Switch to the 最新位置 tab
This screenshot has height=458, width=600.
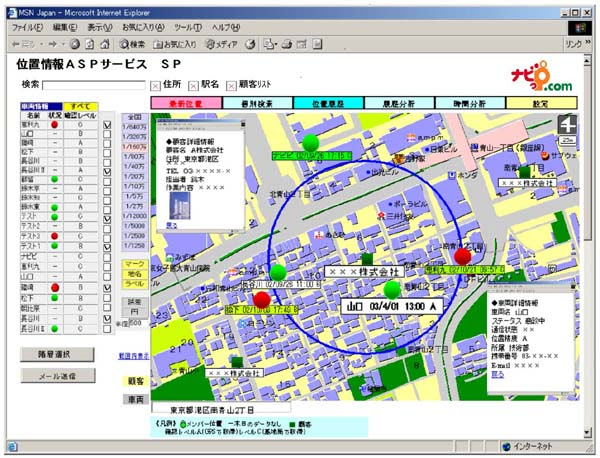(x=186, y=103)
